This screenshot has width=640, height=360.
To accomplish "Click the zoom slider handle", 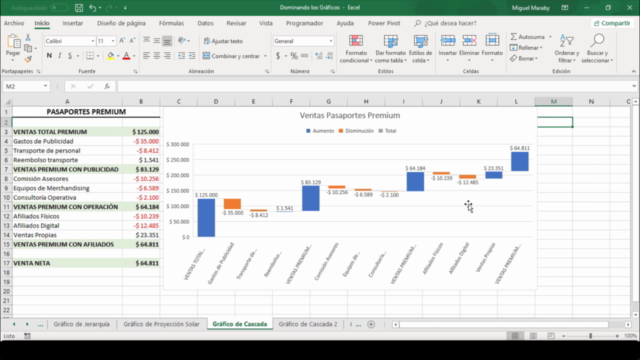I will pyautogui.click(x=591, y=336).
